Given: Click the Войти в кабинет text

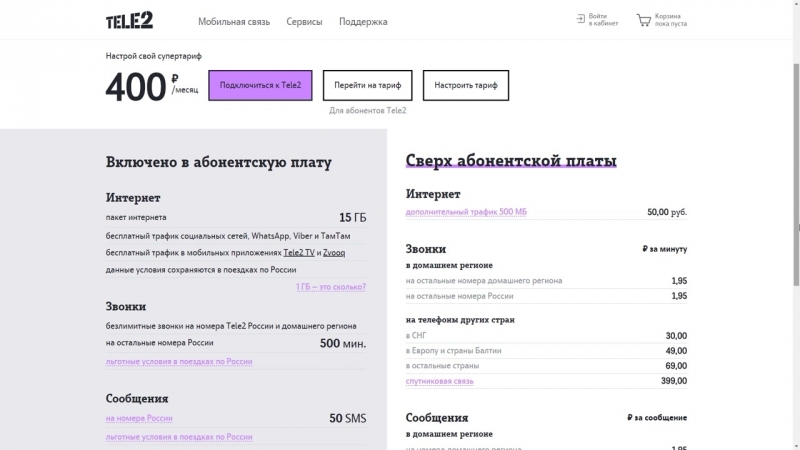Looking at the screenshot, I should point(603,20).
